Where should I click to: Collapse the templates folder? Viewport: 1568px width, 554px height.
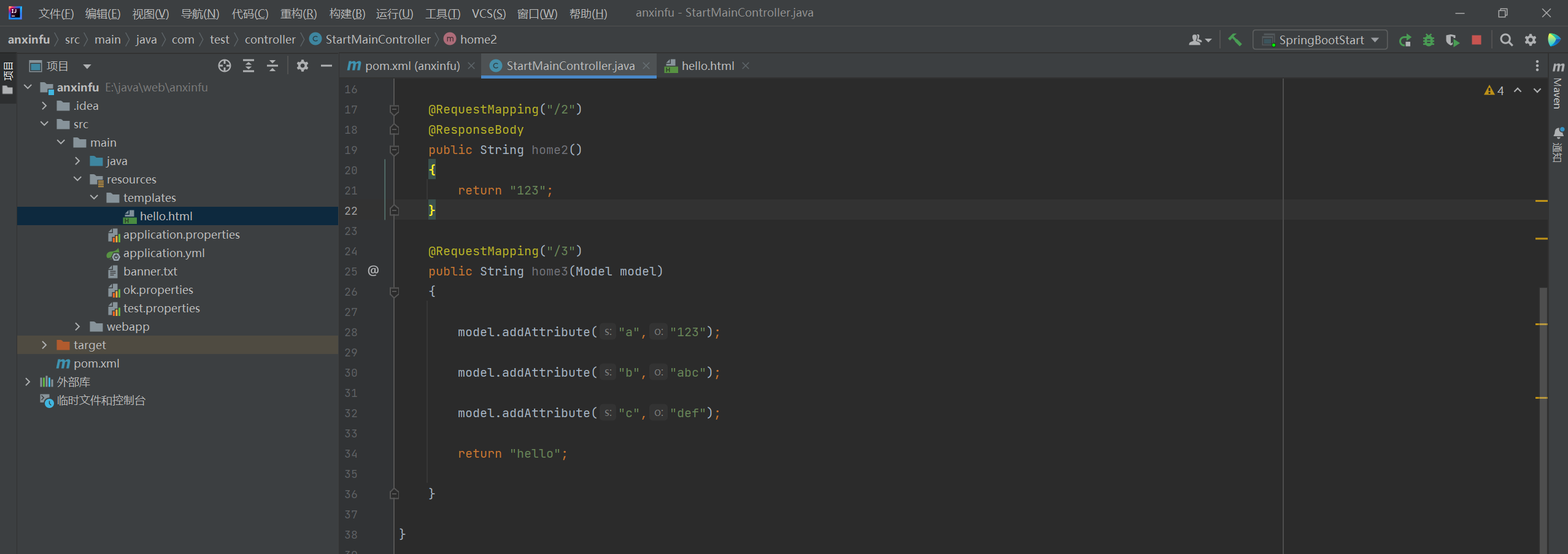coord(94,198)
